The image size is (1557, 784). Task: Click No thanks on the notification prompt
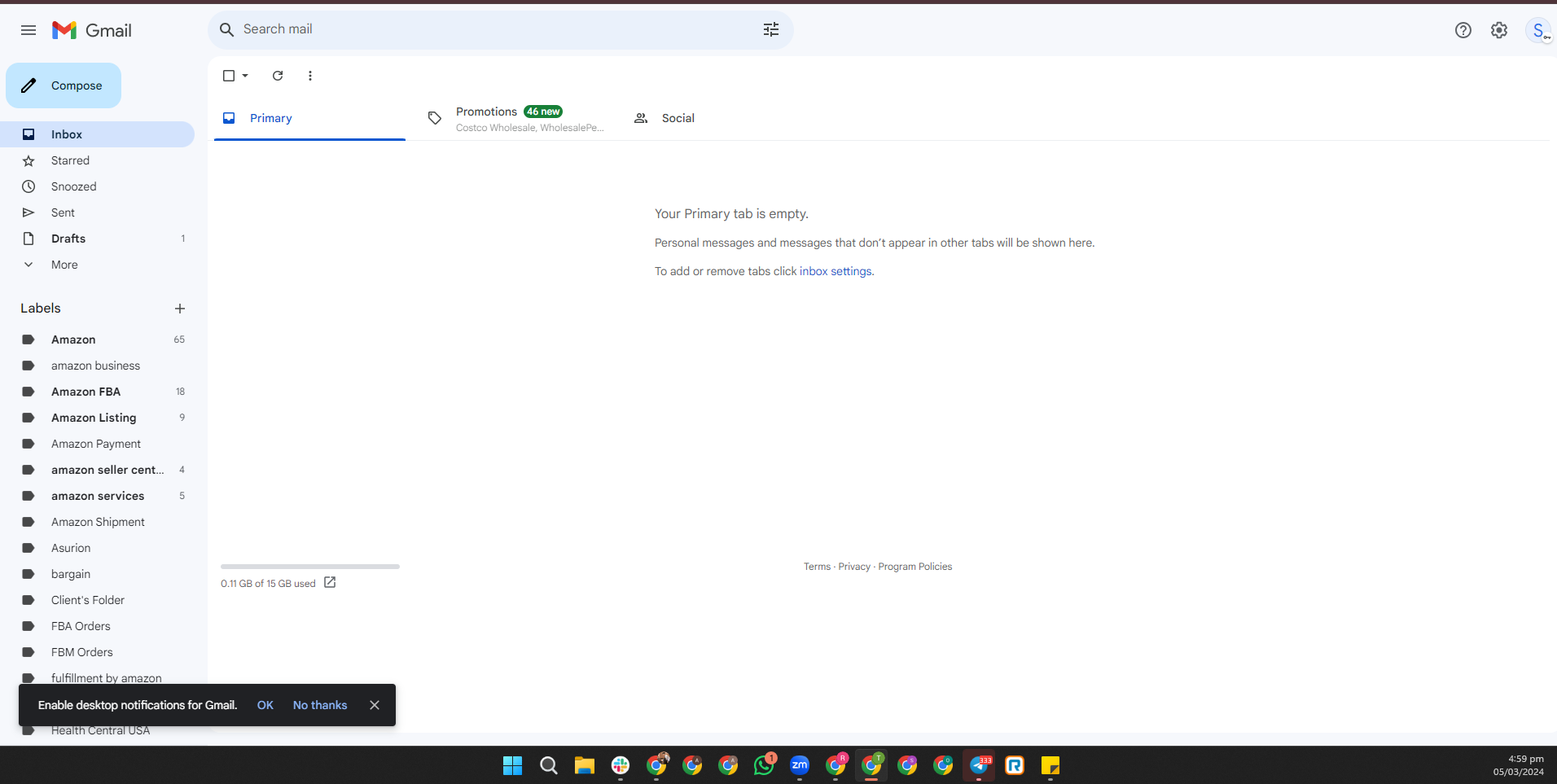coord(320,705)
